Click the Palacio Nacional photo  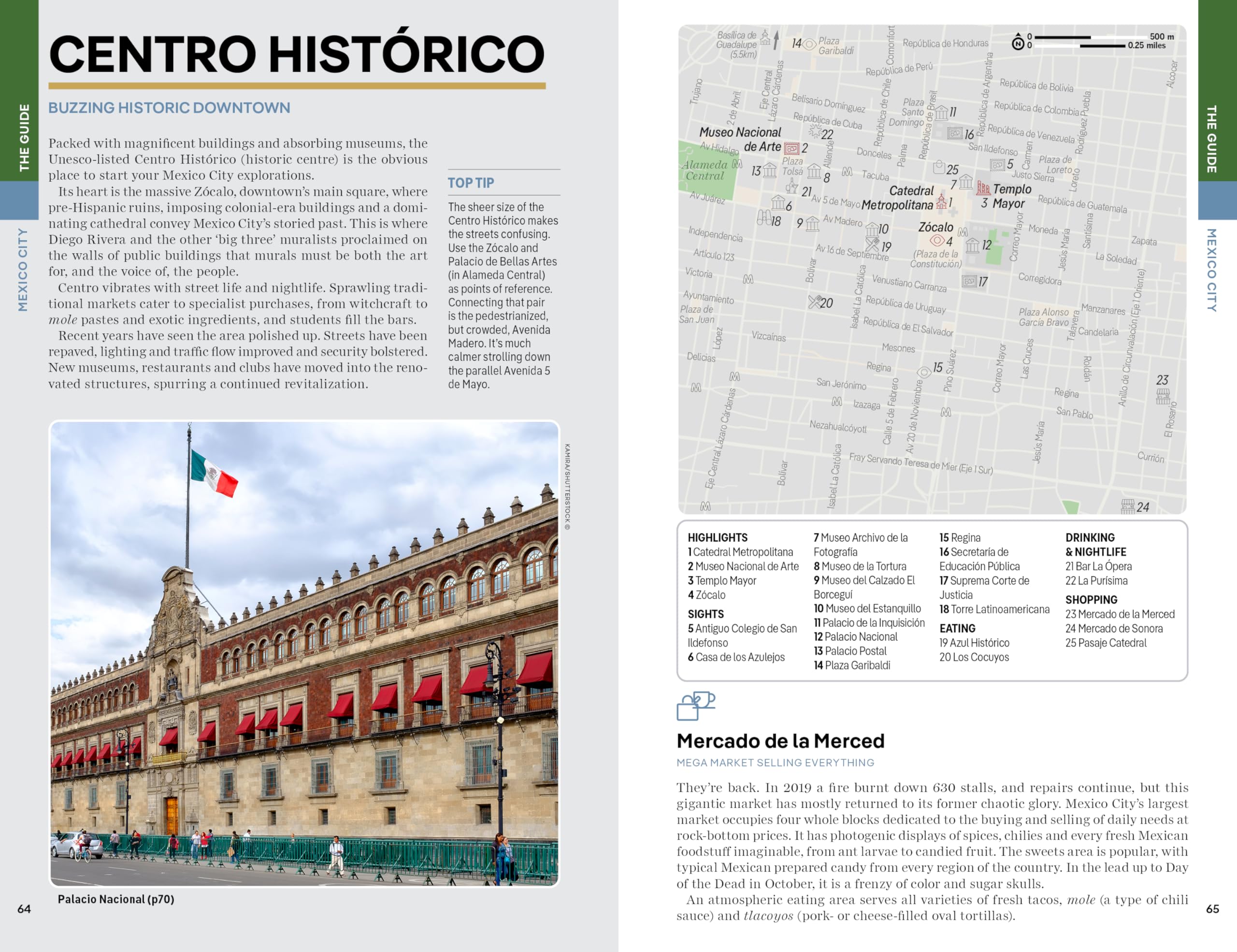pyautogui.click(x=304, y=653)
